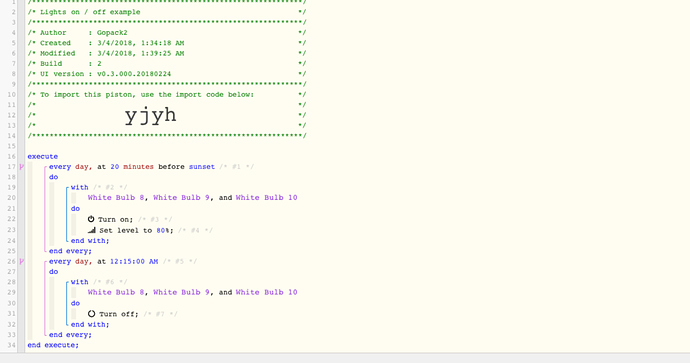Screen dimensions: 690x363
Task: Click the level bars icon beside Set level
Action: (x=92, y=230)
